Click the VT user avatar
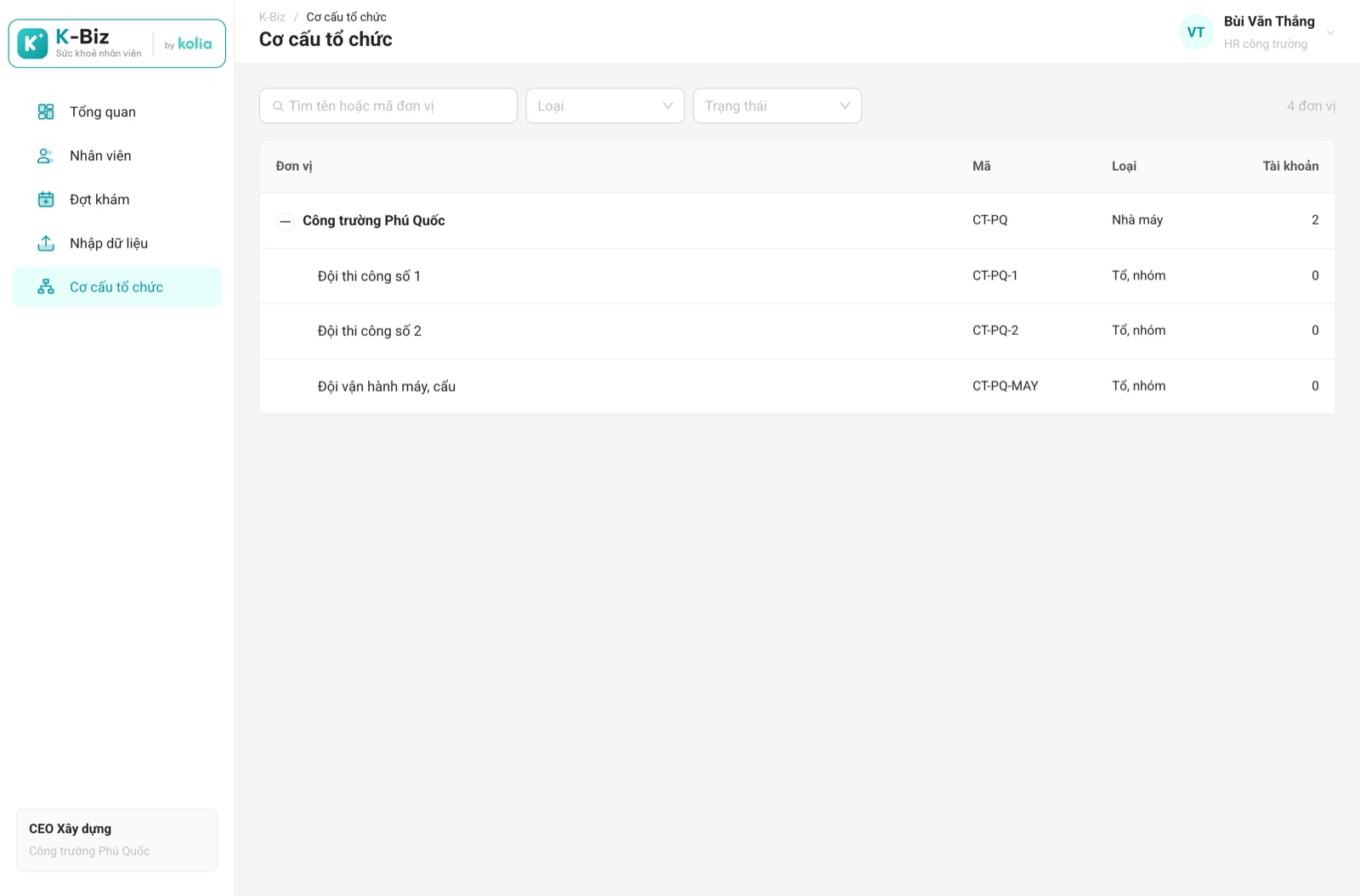 pyautogui.click(x=1196, y=32)
